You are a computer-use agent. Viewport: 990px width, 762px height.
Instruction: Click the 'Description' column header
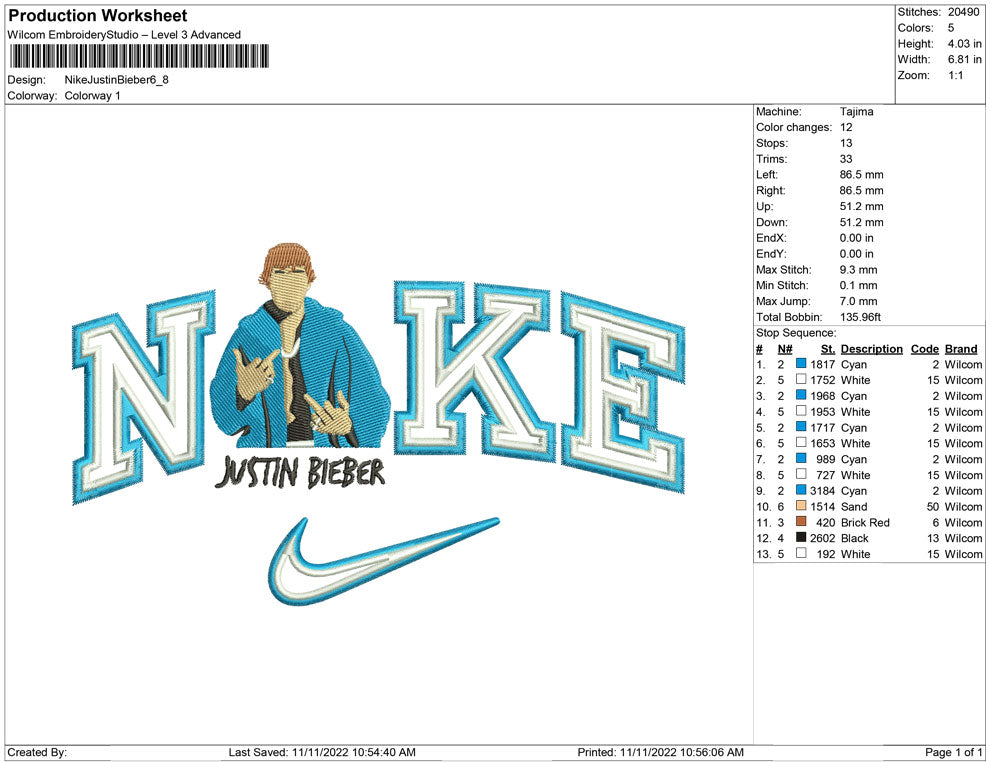872,348
